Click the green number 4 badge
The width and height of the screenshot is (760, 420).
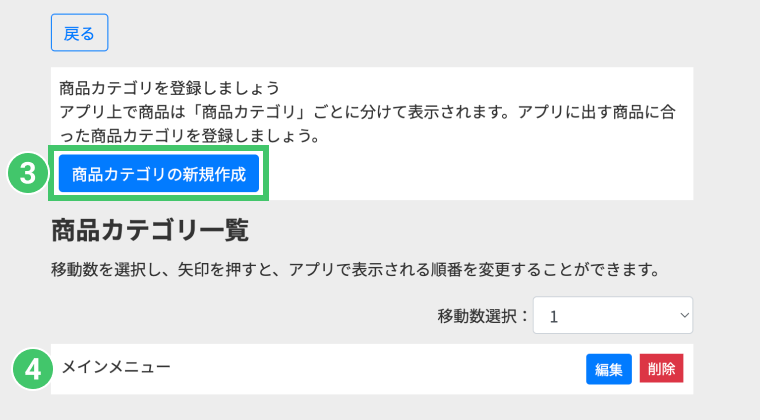click(x=33, y=369)
